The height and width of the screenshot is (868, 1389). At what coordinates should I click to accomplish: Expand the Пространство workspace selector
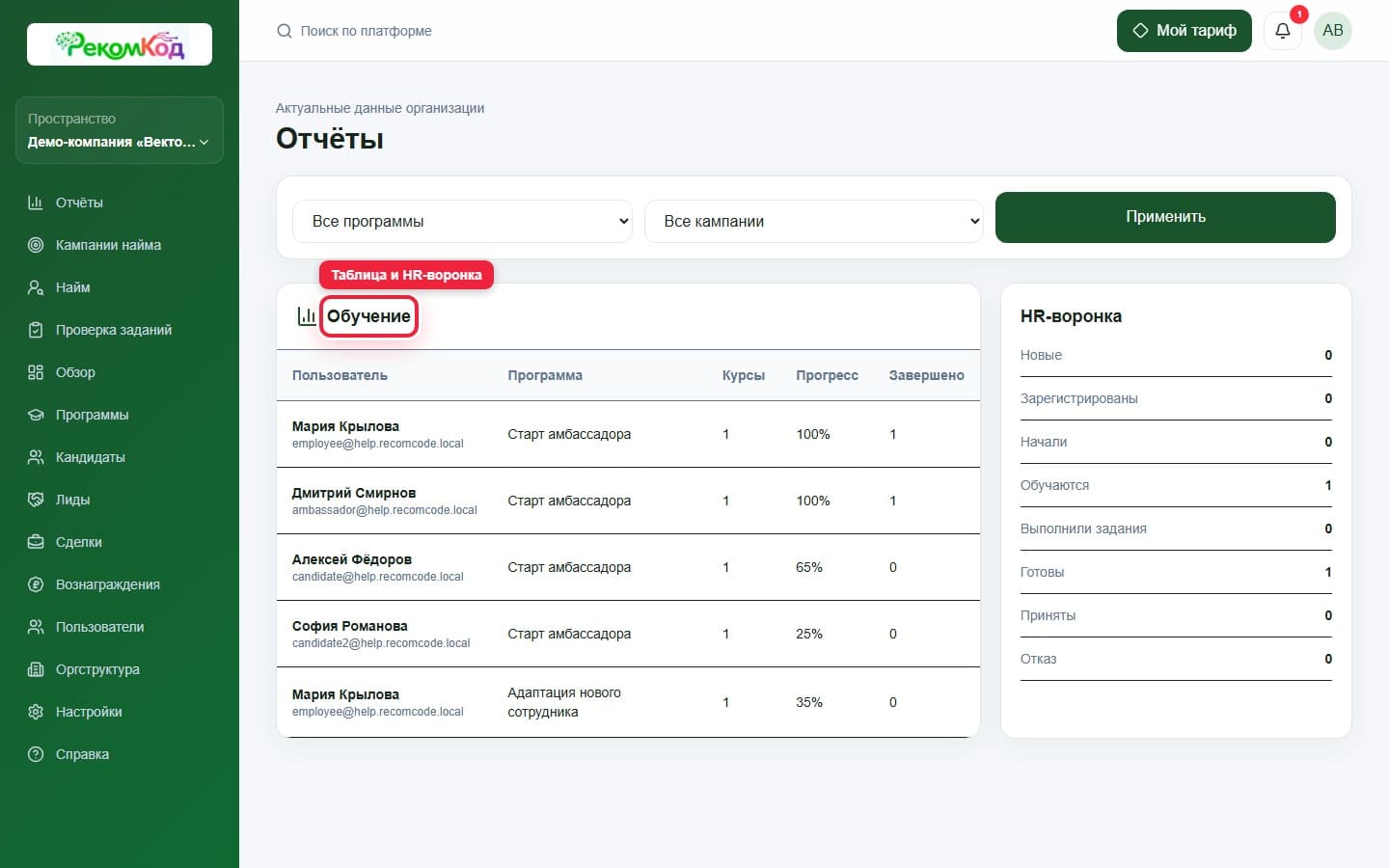click(x=120, y=130)
